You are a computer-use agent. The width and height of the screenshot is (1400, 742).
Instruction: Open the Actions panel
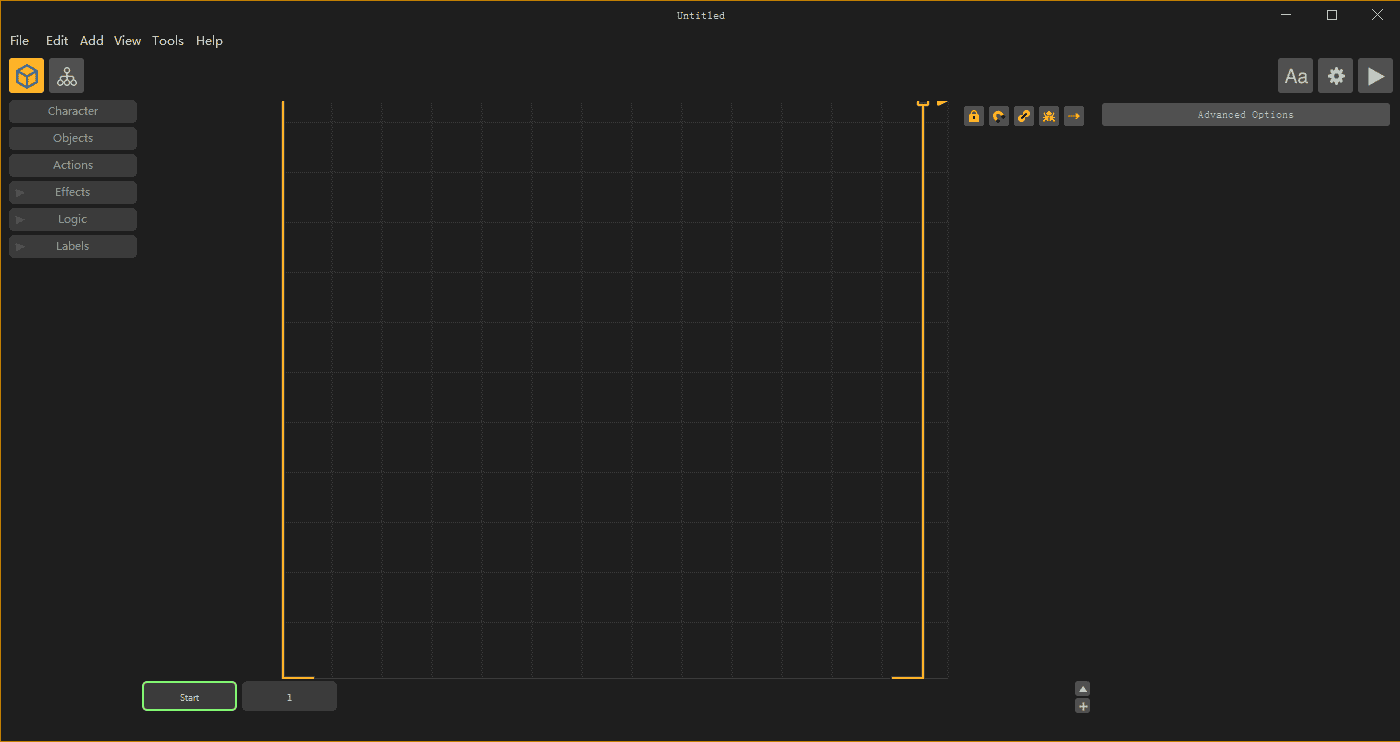point(72,164)
